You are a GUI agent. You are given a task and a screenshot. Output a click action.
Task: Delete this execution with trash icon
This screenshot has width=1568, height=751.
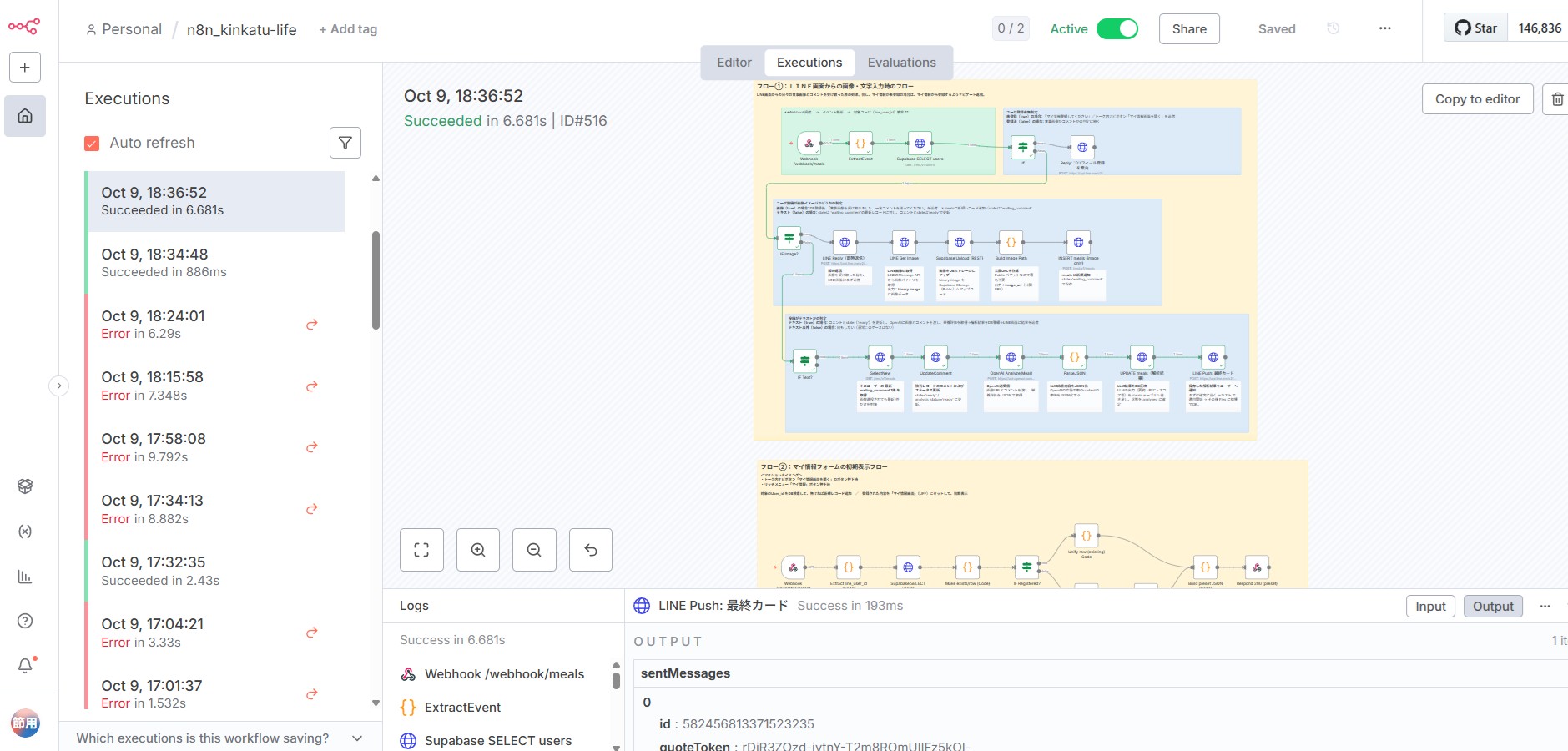1556,99
